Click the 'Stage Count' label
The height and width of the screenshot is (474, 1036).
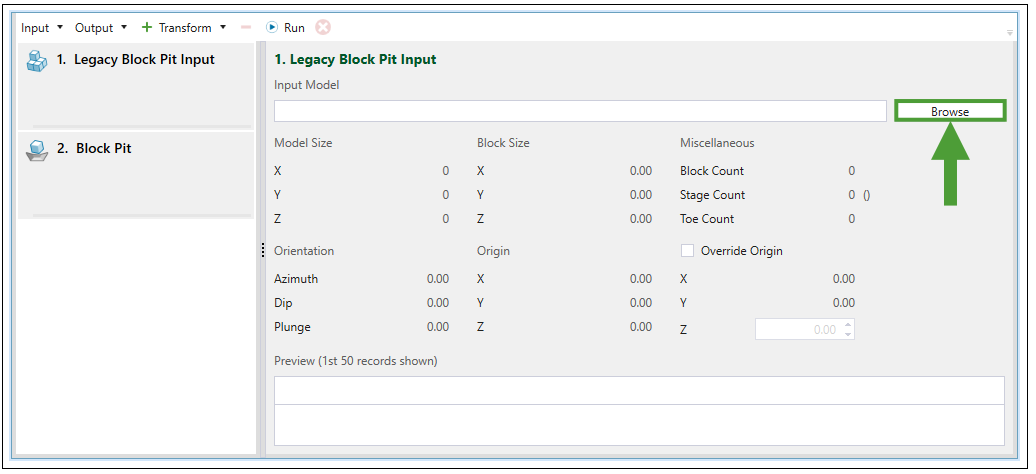[x=712, y=195]
